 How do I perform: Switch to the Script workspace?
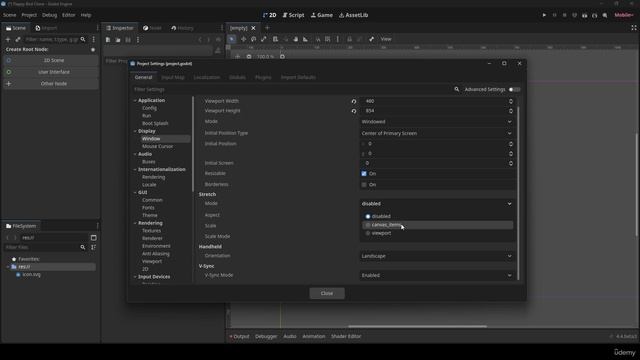pyautogui.click(x=293, y=15)
